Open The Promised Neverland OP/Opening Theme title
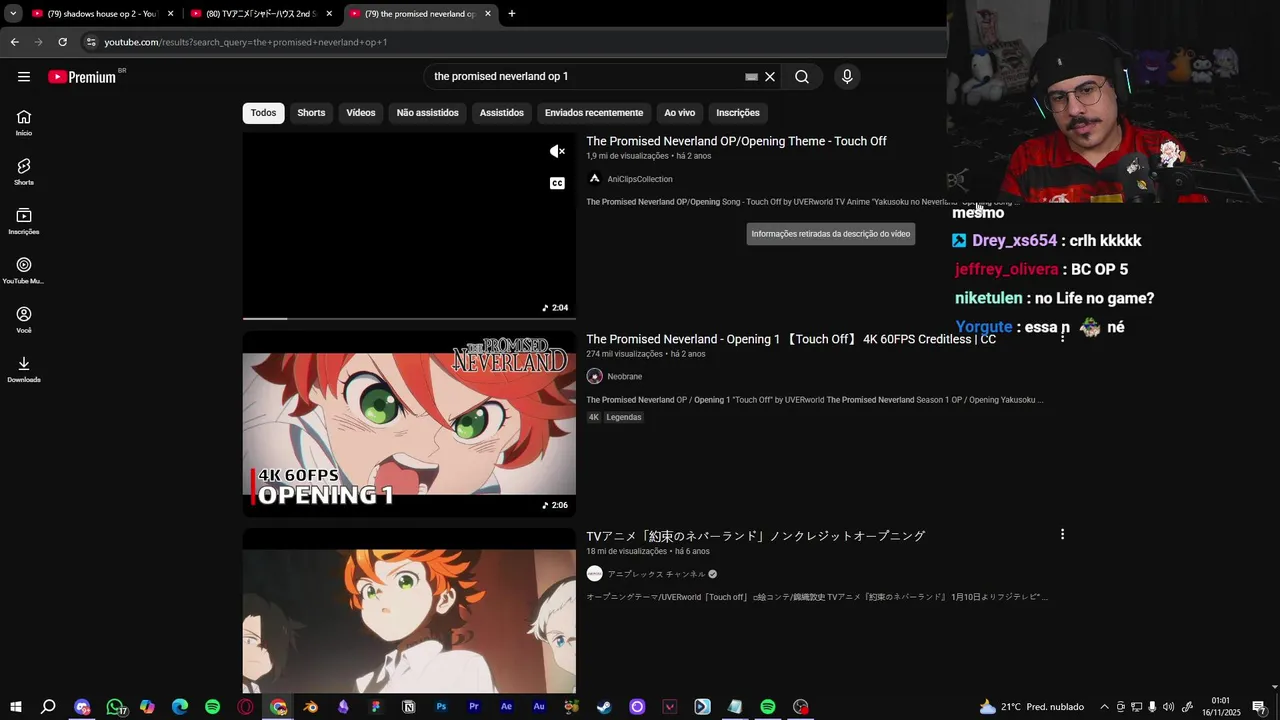This screenshot has width=1280, height=720. point(736,141)
